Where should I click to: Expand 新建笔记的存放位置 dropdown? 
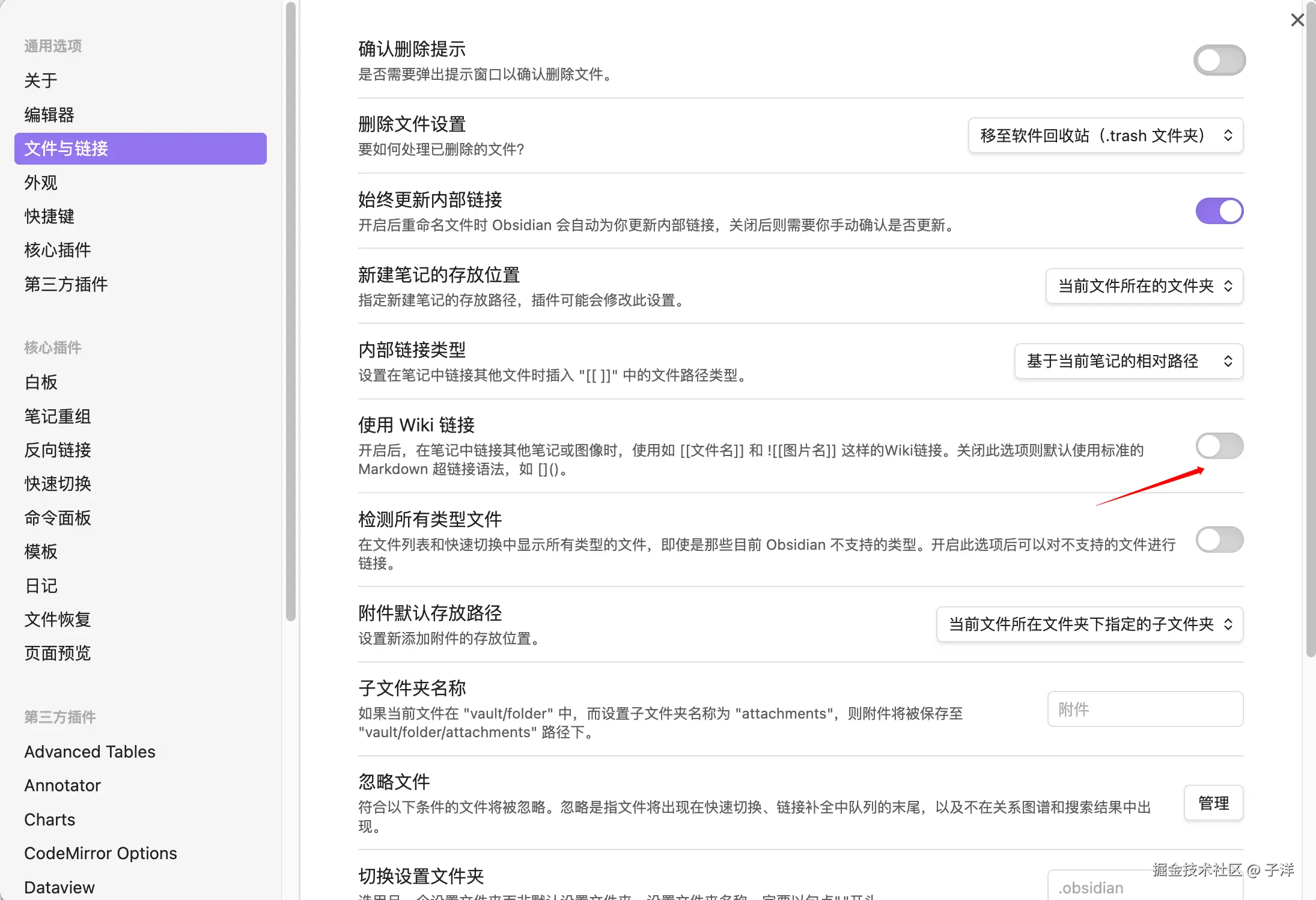1144,286
